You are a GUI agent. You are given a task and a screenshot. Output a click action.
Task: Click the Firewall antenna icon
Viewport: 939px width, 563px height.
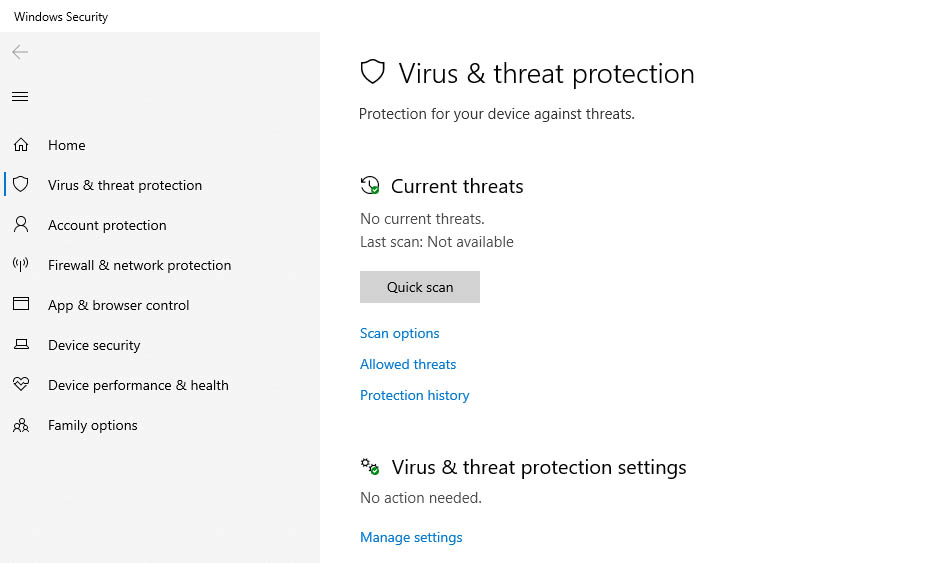[20, 265]
